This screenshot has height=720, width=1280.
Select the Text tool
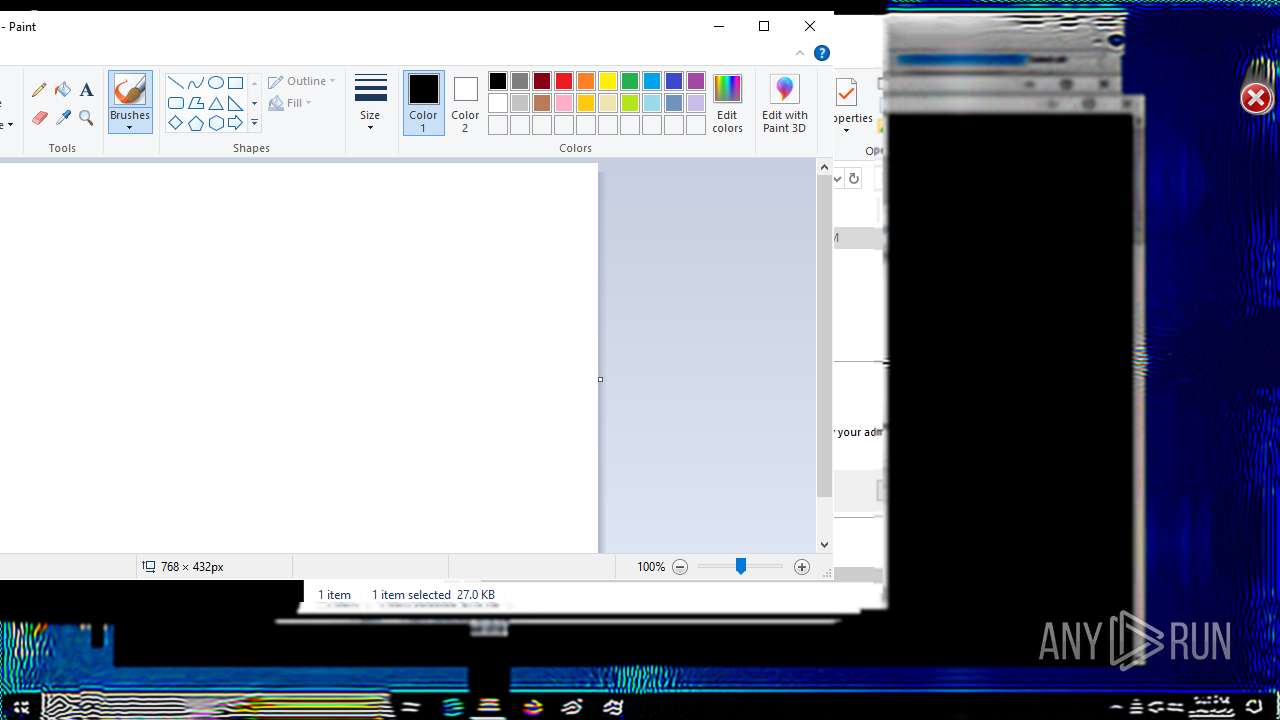tap(86, 90)
